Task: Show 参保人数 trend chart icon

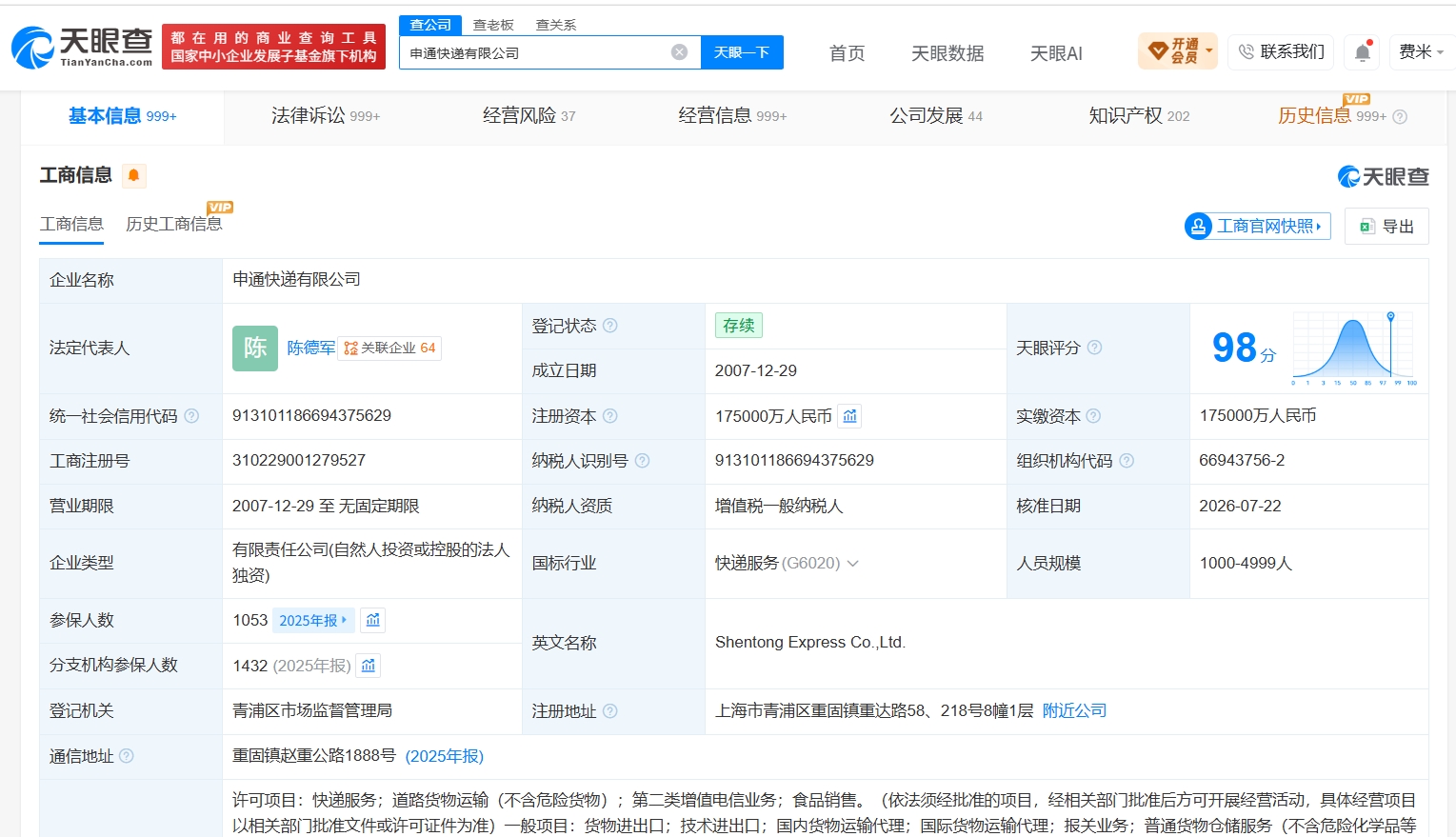Action: (373, 620)
